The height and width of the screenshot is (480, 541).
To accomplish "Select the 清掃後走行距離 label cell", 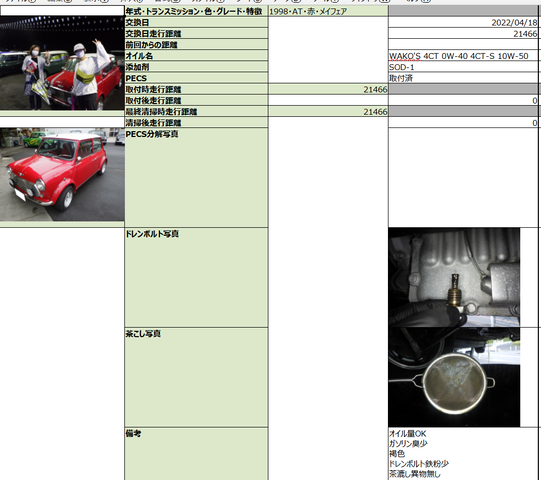I will pos(196,122).
